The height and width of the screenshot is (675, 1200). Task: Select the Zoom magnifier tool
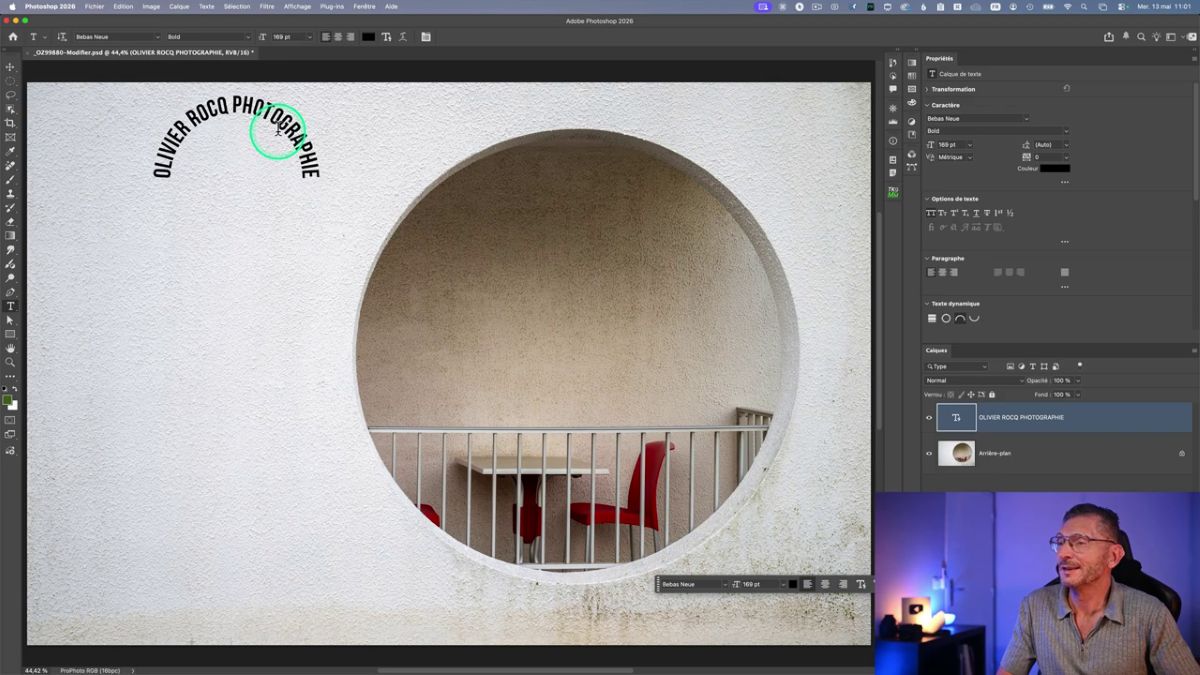tap(10, 362)
